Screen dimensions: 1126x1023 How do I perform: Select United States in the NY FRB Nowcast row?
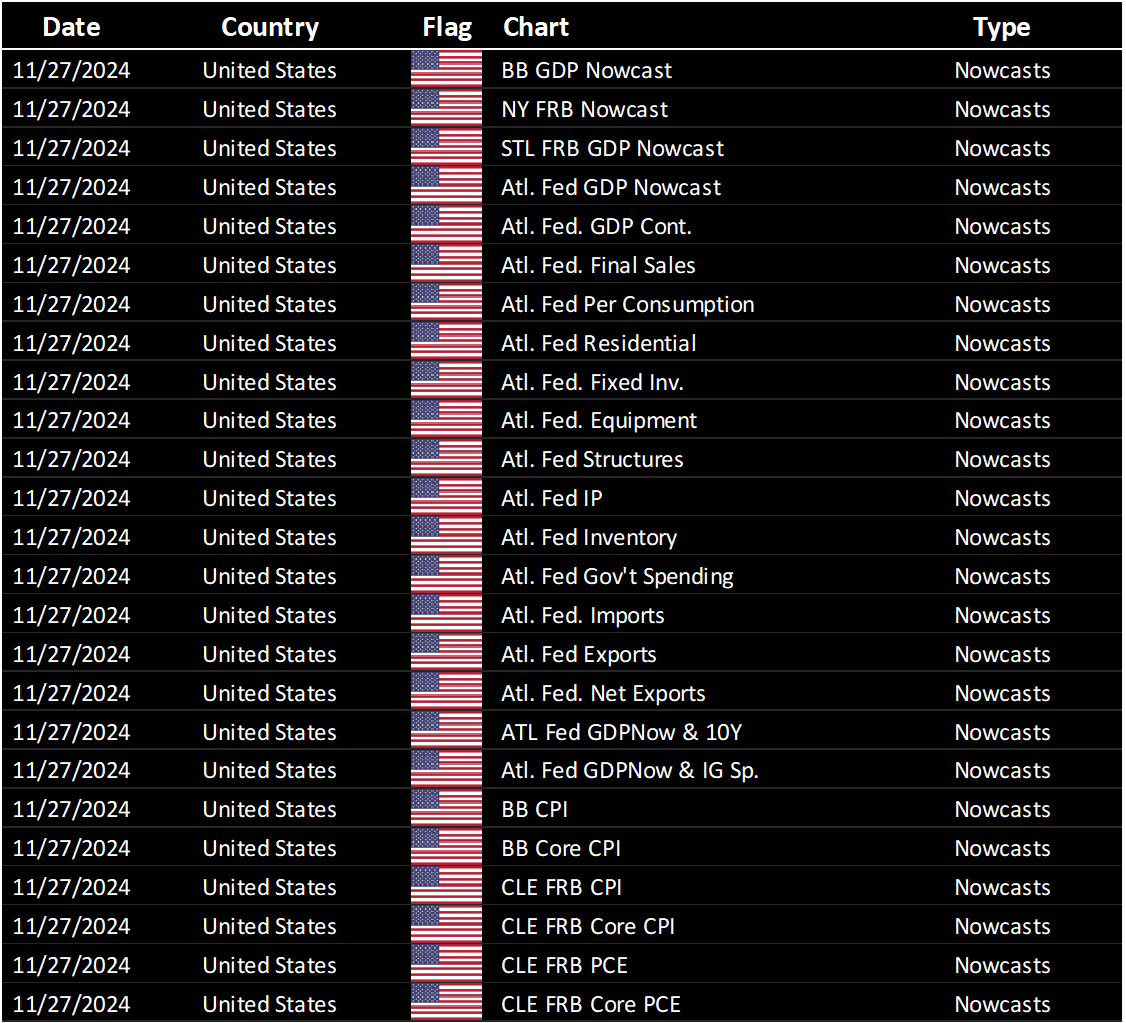click(x=269, y=108)
